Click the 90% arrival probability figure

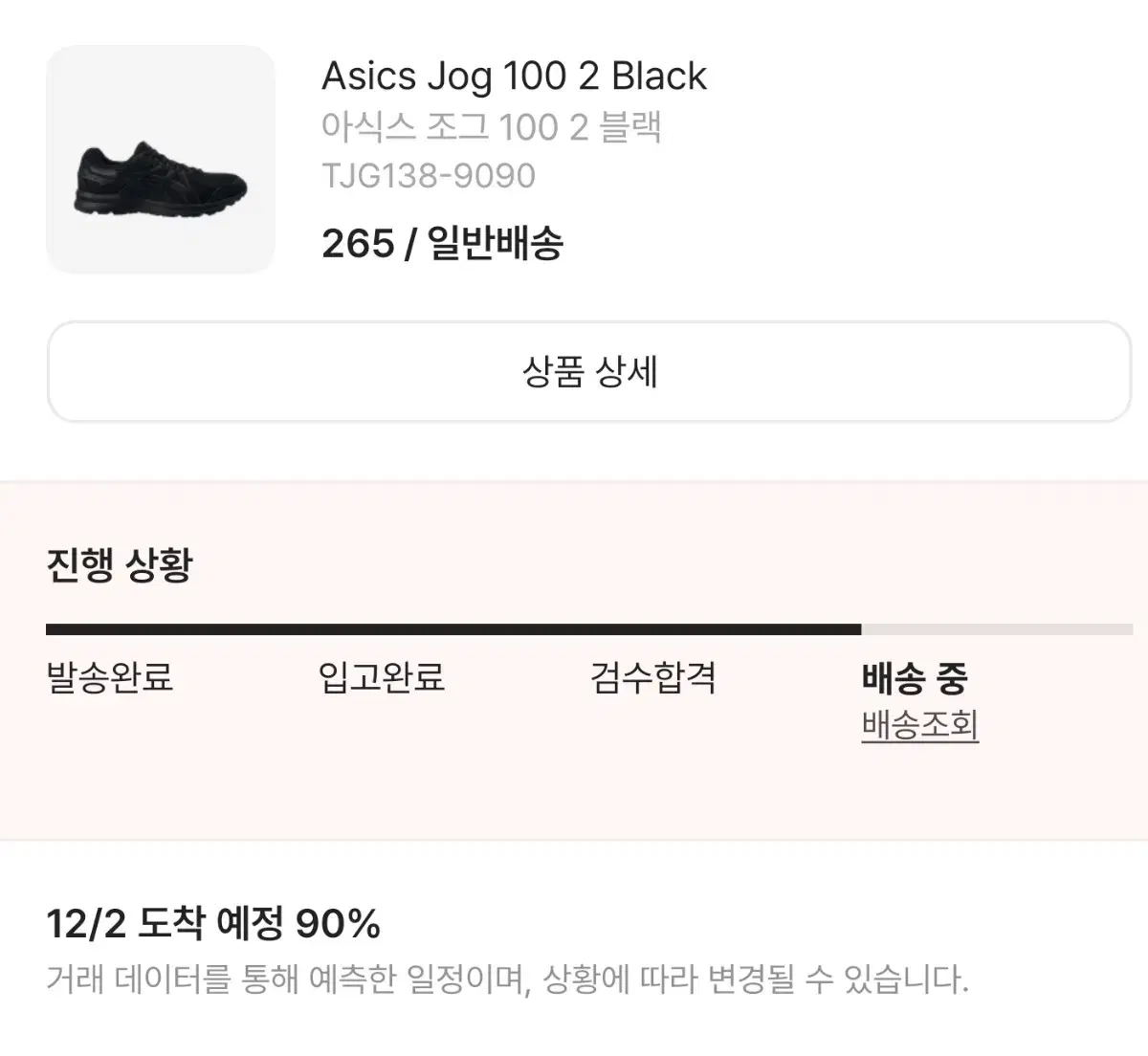coord(338,924)
